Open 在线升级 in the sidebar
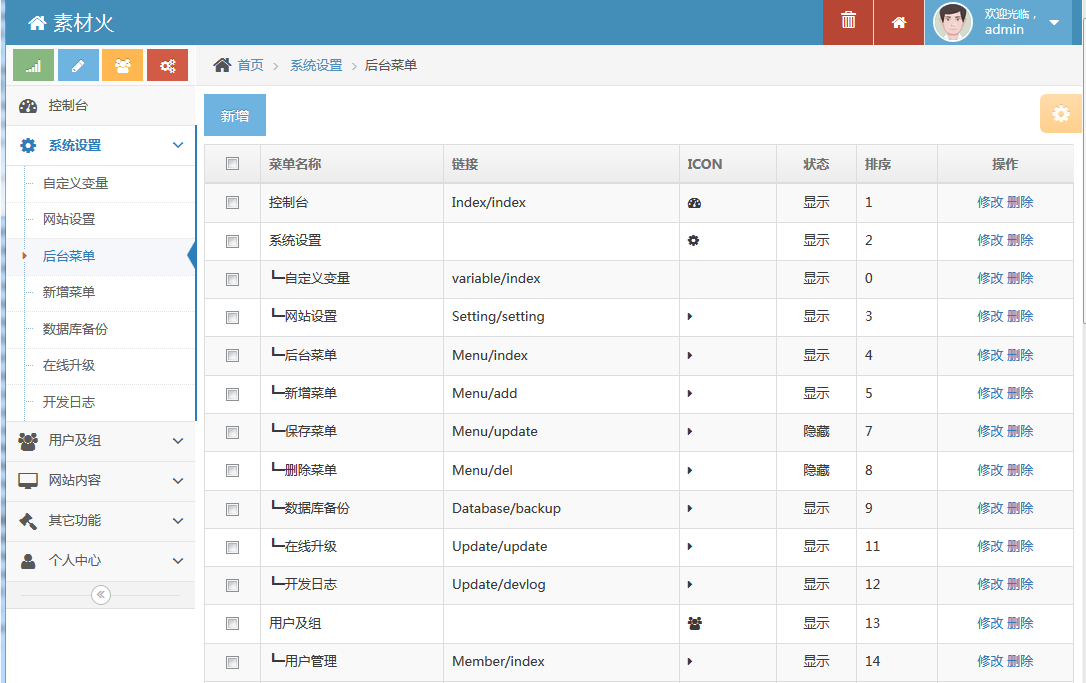The height and width of the screenshot is (683, 1086). pyautogui.click(x=69, y=366)
